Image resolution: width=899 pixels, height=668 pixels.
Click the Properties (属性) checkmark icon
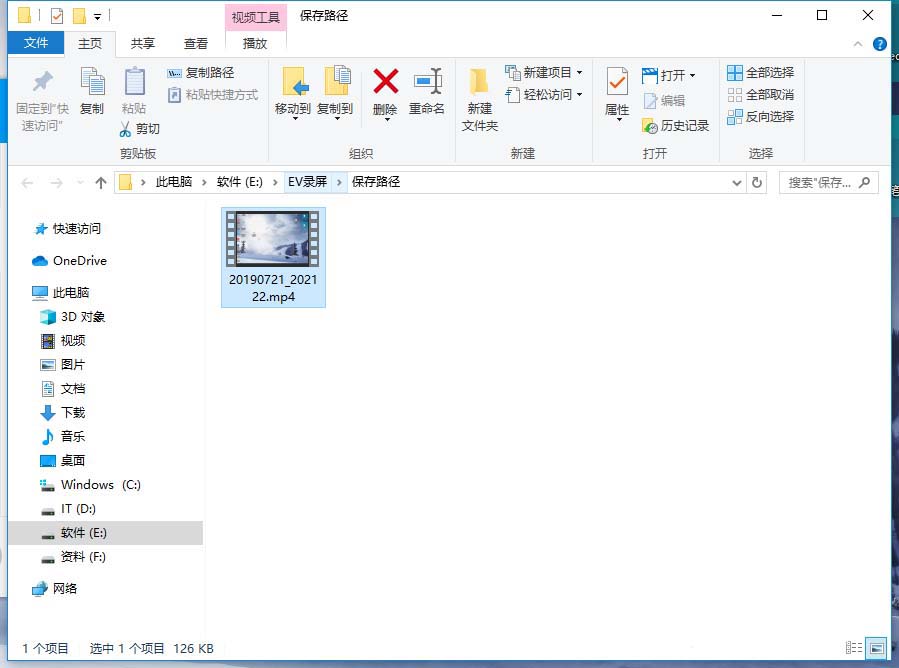click(x=617, y=82)
